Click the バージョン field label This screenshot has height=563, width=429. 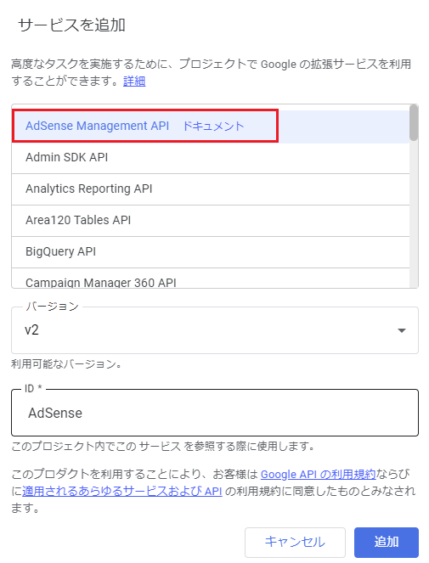pyautogui.click(x=52, y=307)
